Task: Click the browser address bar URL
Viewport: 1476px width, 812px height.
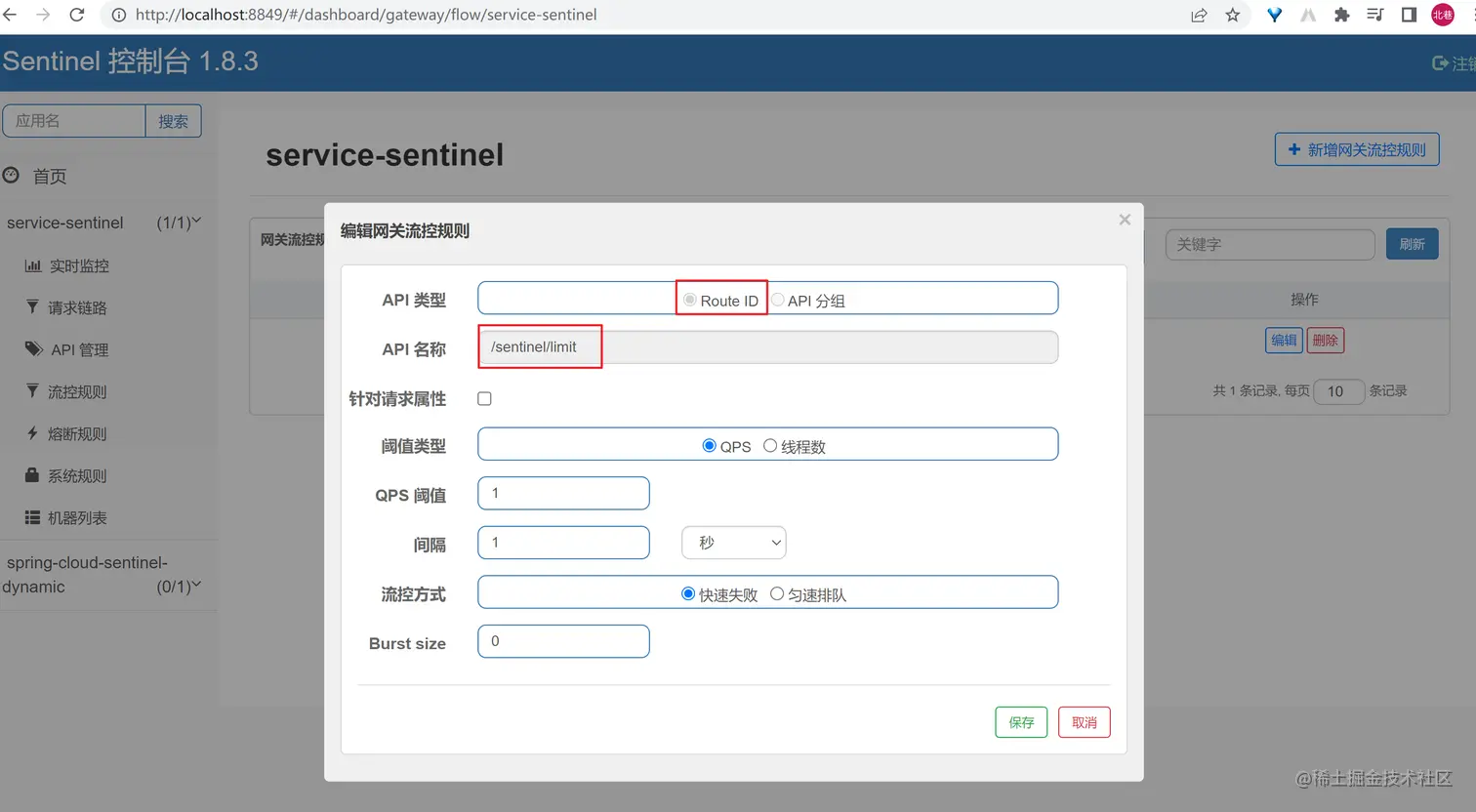Action: [x=366, y=15]
